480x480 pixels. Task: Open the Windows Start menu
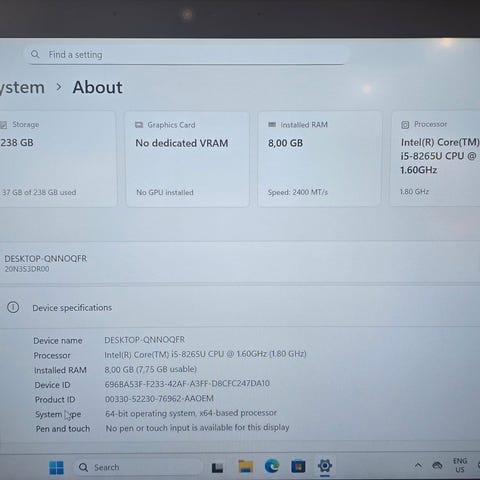(x=56, y=467)
